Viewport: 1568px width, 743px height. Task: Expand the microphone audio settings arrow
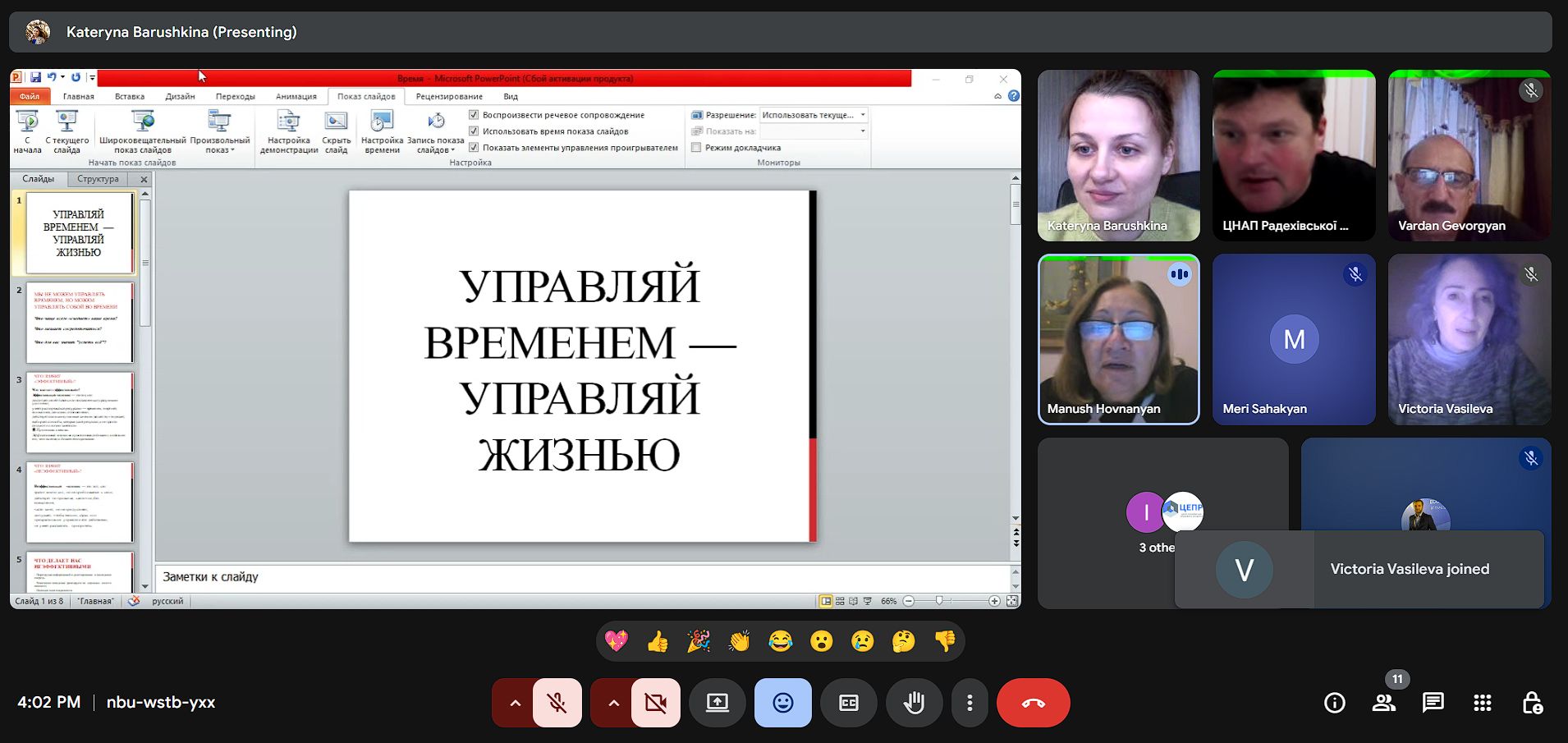515,703
